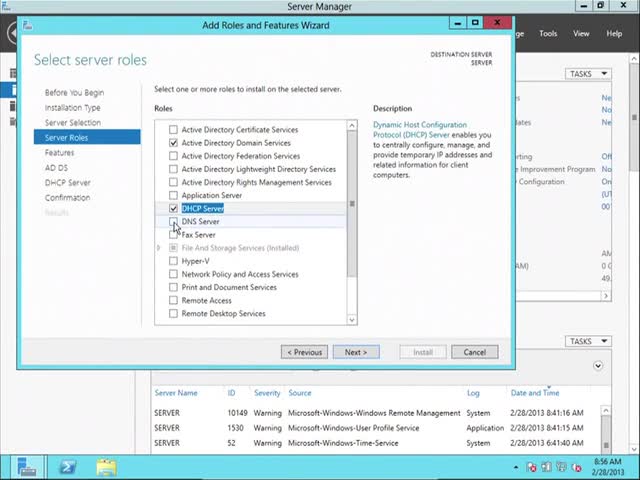Open File Explorer from the taskbar
The height and width of the screenshot is (480, 640).
pyautogui.click(x=107, y=467)
